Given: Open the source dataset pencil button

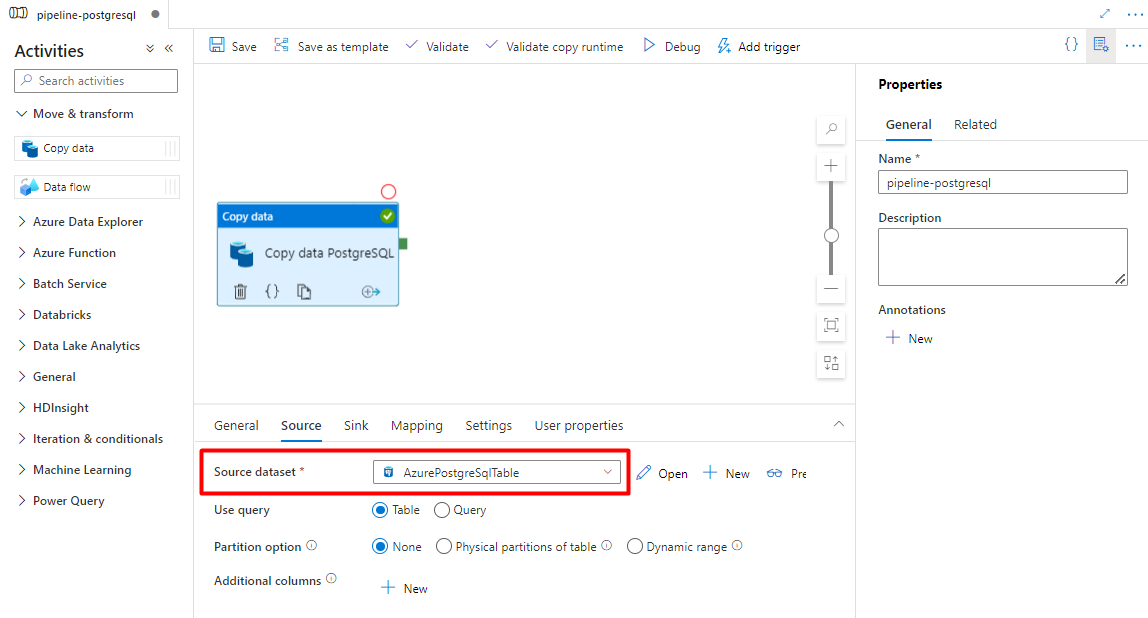Looking at the screenshot, I should (662, 473).
